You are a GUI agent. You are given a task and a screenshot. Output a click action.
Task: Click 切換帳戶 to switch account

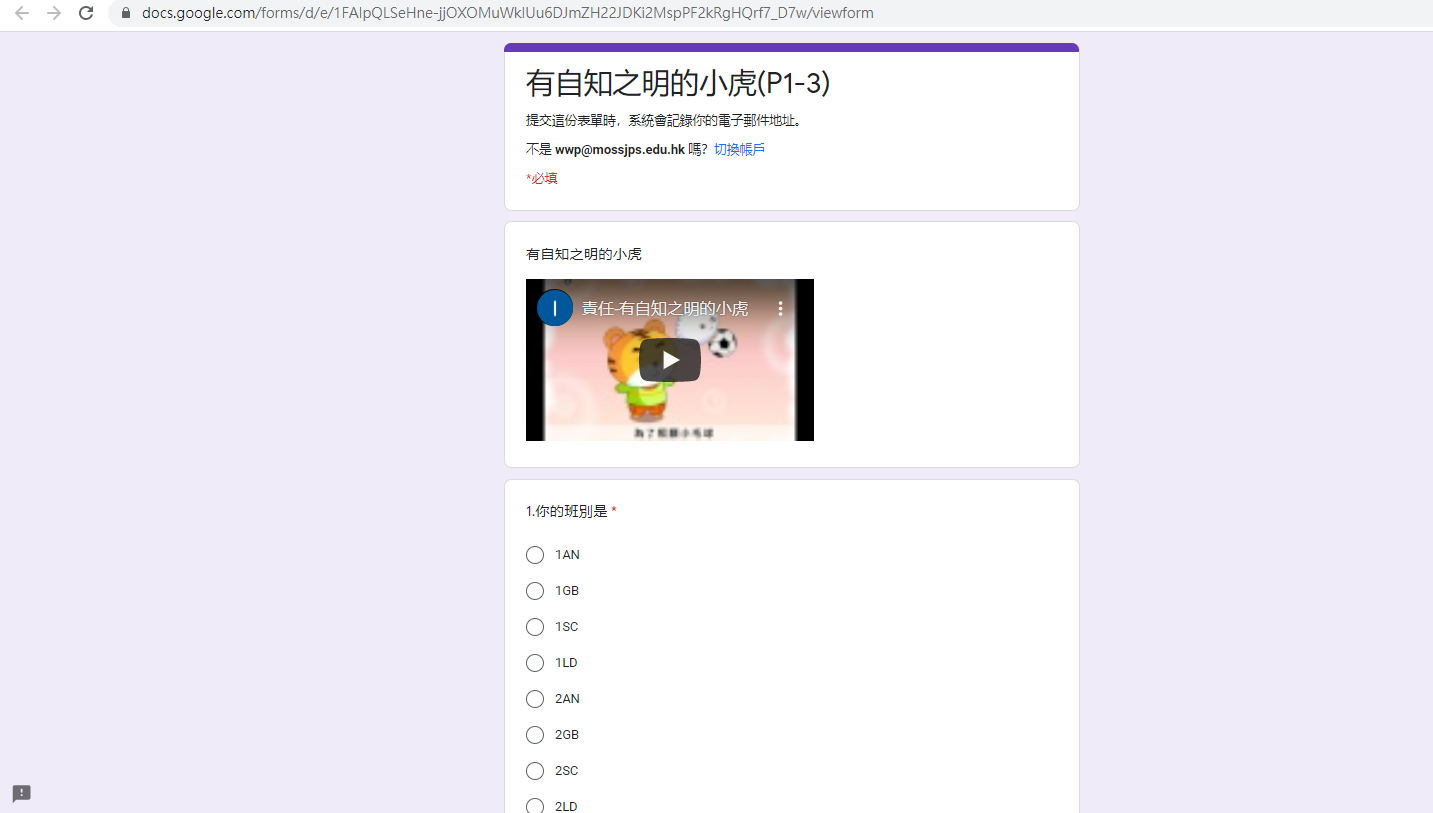coord(739,149)
